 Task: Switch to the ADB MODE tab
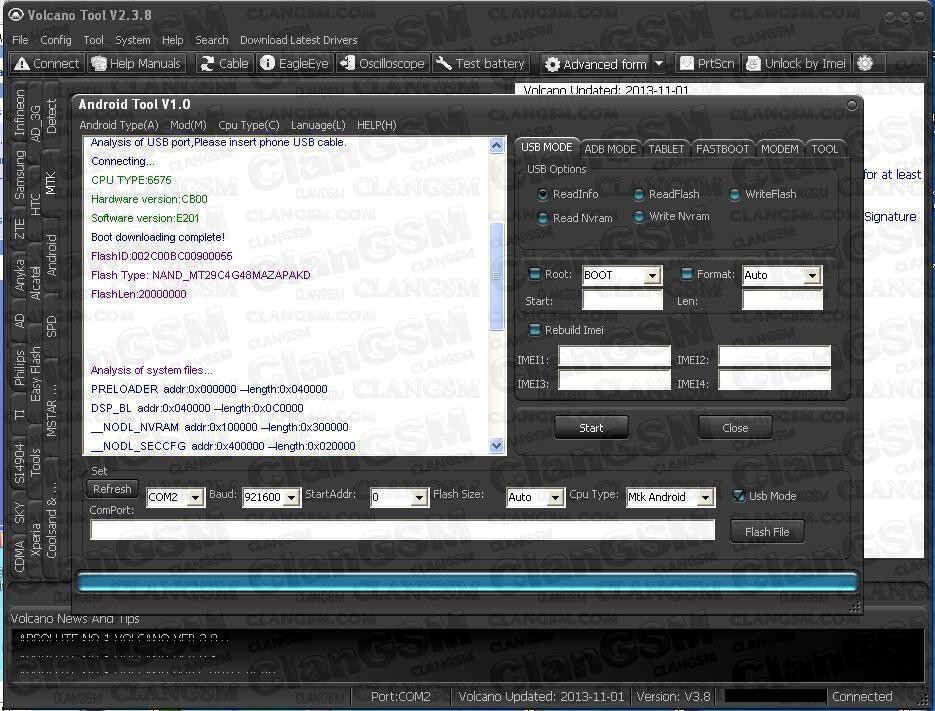610,149
